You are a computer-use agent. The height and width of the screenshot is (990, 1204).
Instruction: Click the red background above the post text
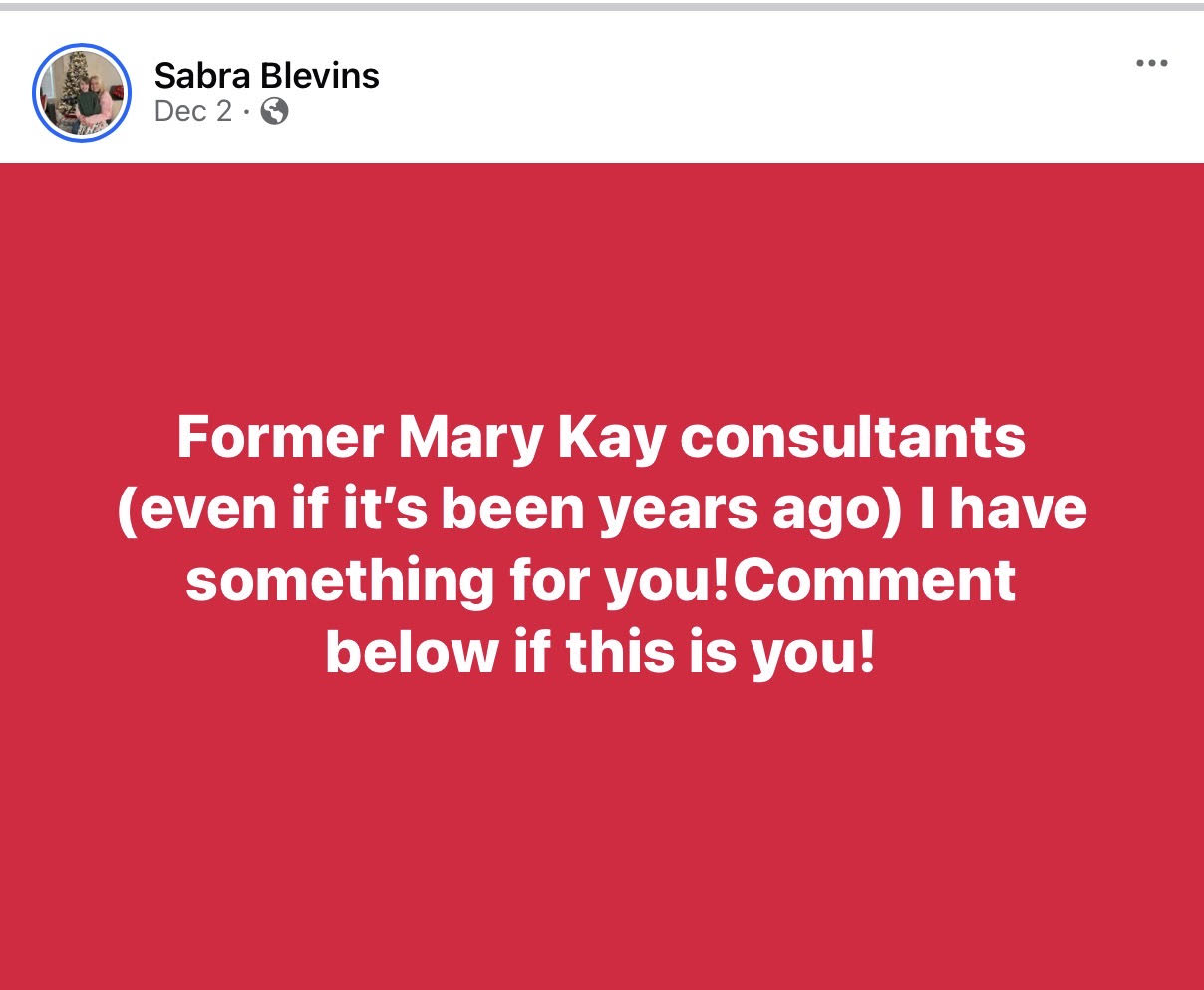tap(601, 279)
